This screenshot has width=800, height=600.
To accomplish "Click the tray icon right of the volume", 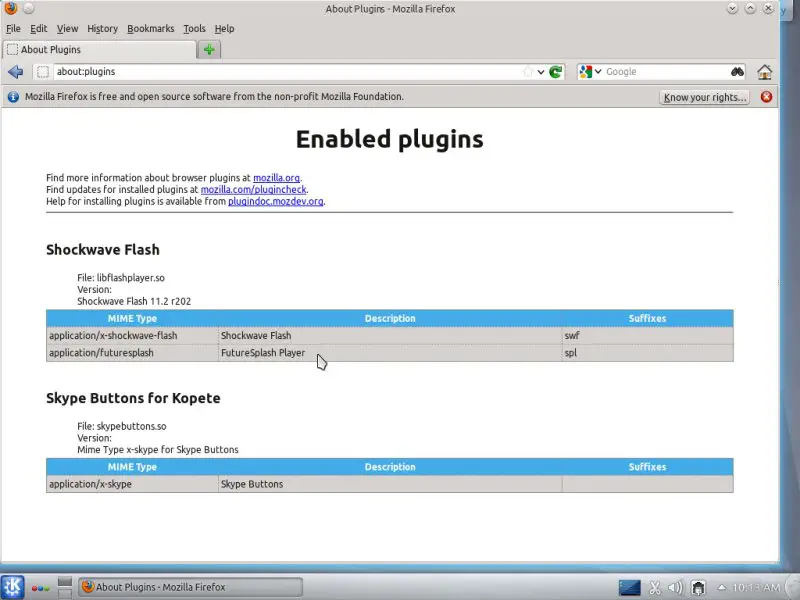I will pyautogui.click(x=698, y=588).
